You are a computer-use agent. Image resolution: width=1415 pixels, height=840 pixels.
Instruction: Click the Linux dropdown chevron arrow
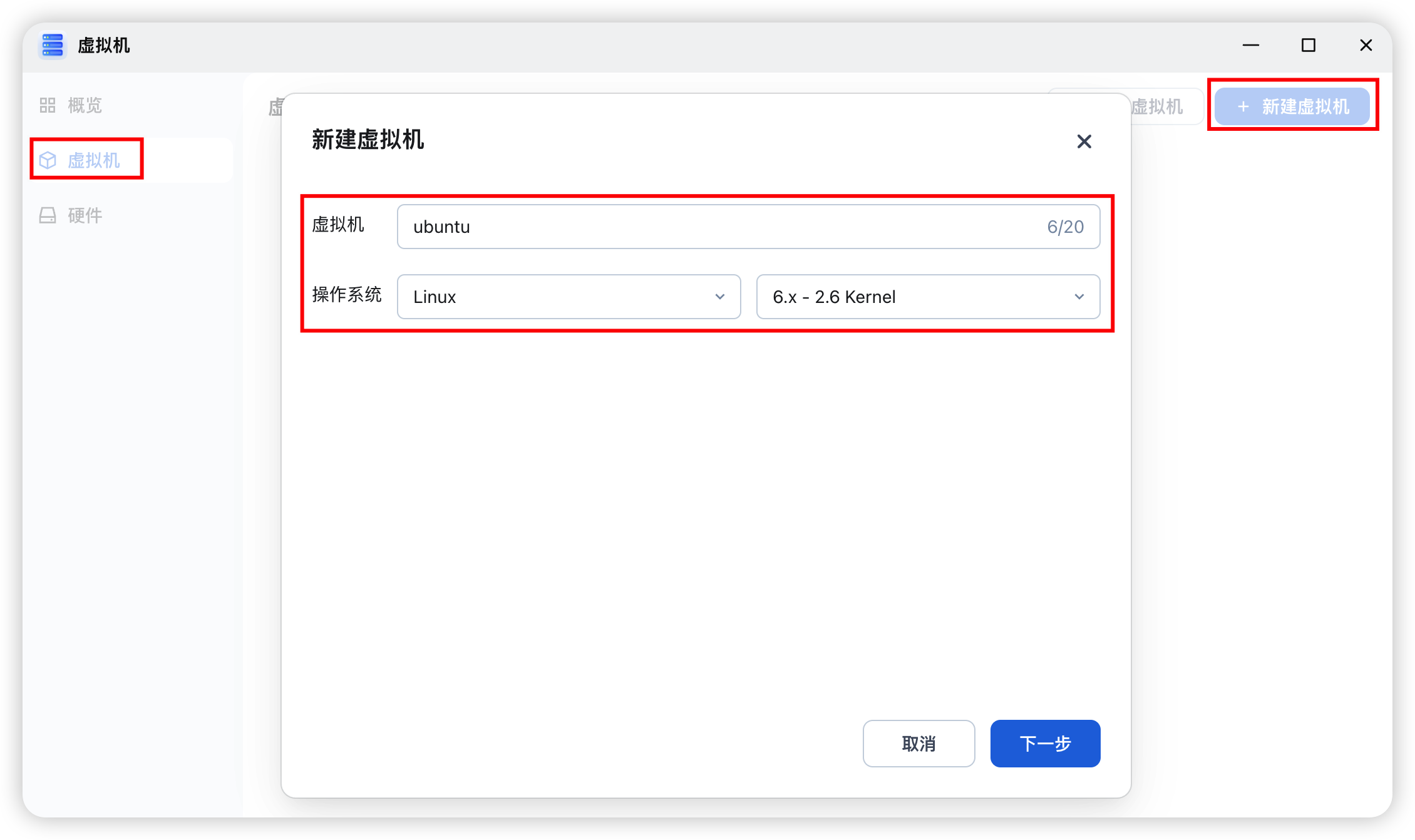pyautogui.click(x=719, y=297)
